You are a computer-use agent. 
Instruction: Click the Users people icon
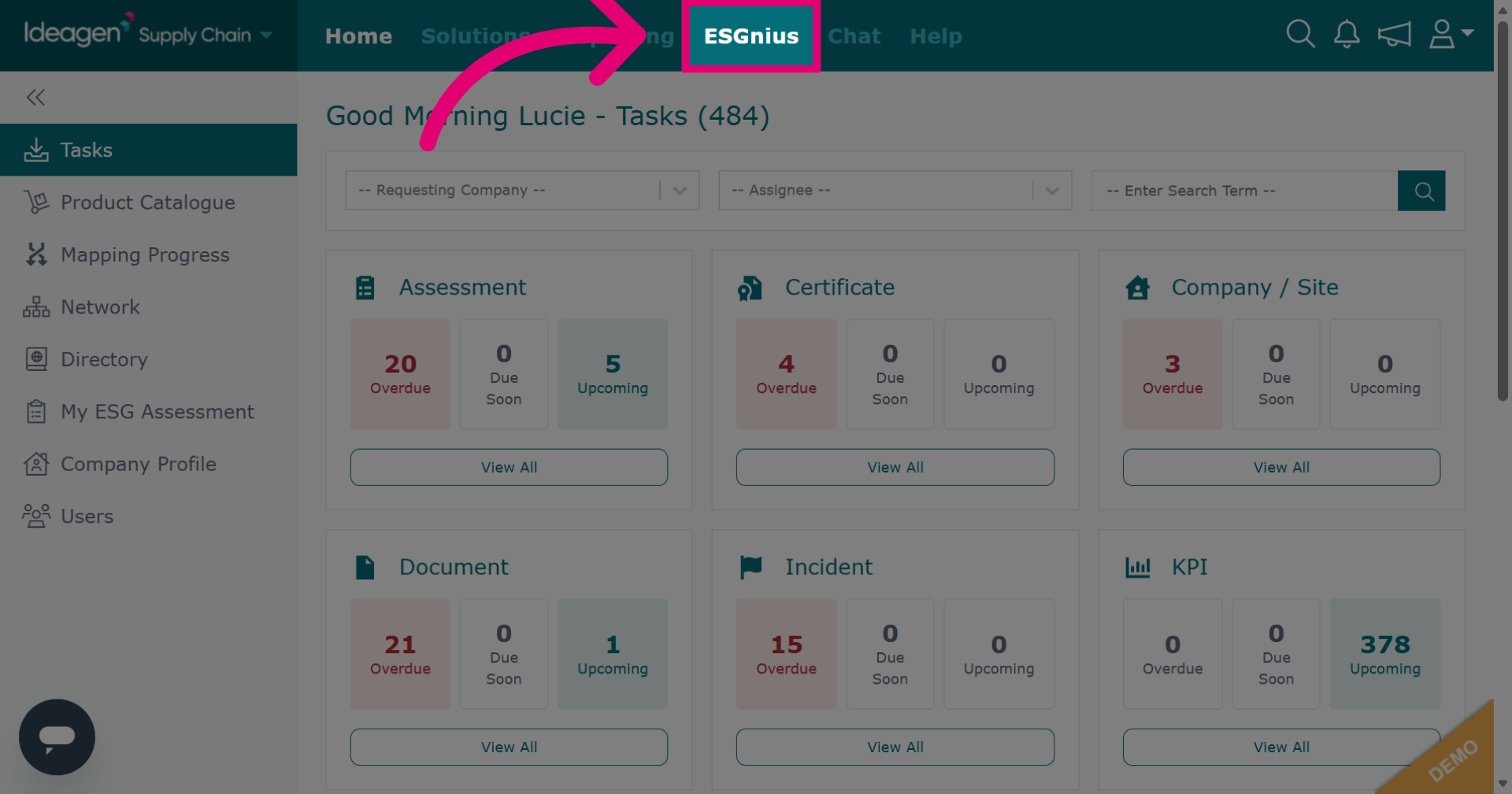click(x=36, y=516)
